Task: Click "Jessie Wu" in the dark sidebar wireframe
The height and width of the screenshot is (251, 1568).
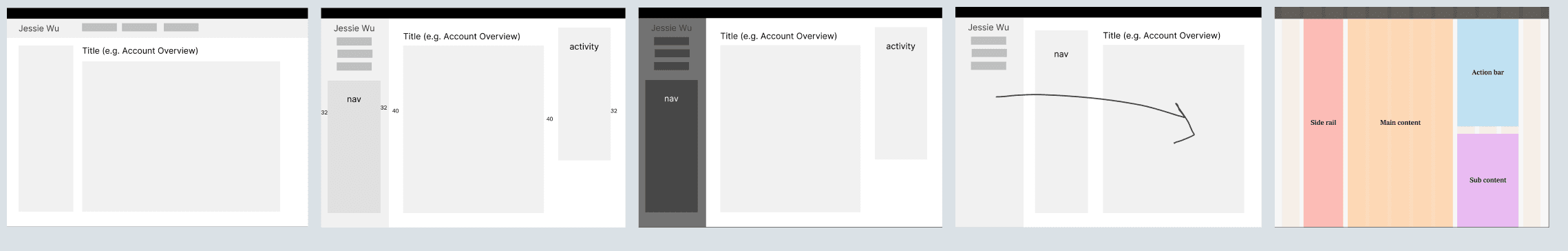Action: click(x=671, y=28)
